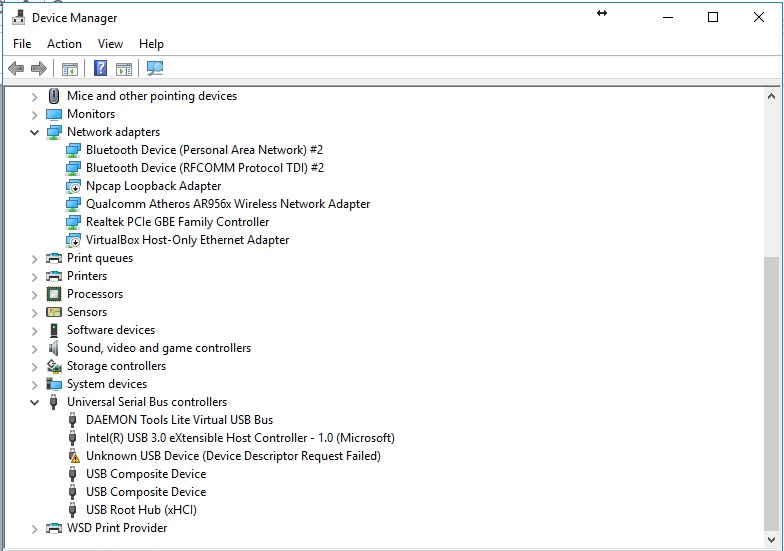Expand Mice and other pointing devices
This screenshot has height=551, width=784.
[34, 96]
